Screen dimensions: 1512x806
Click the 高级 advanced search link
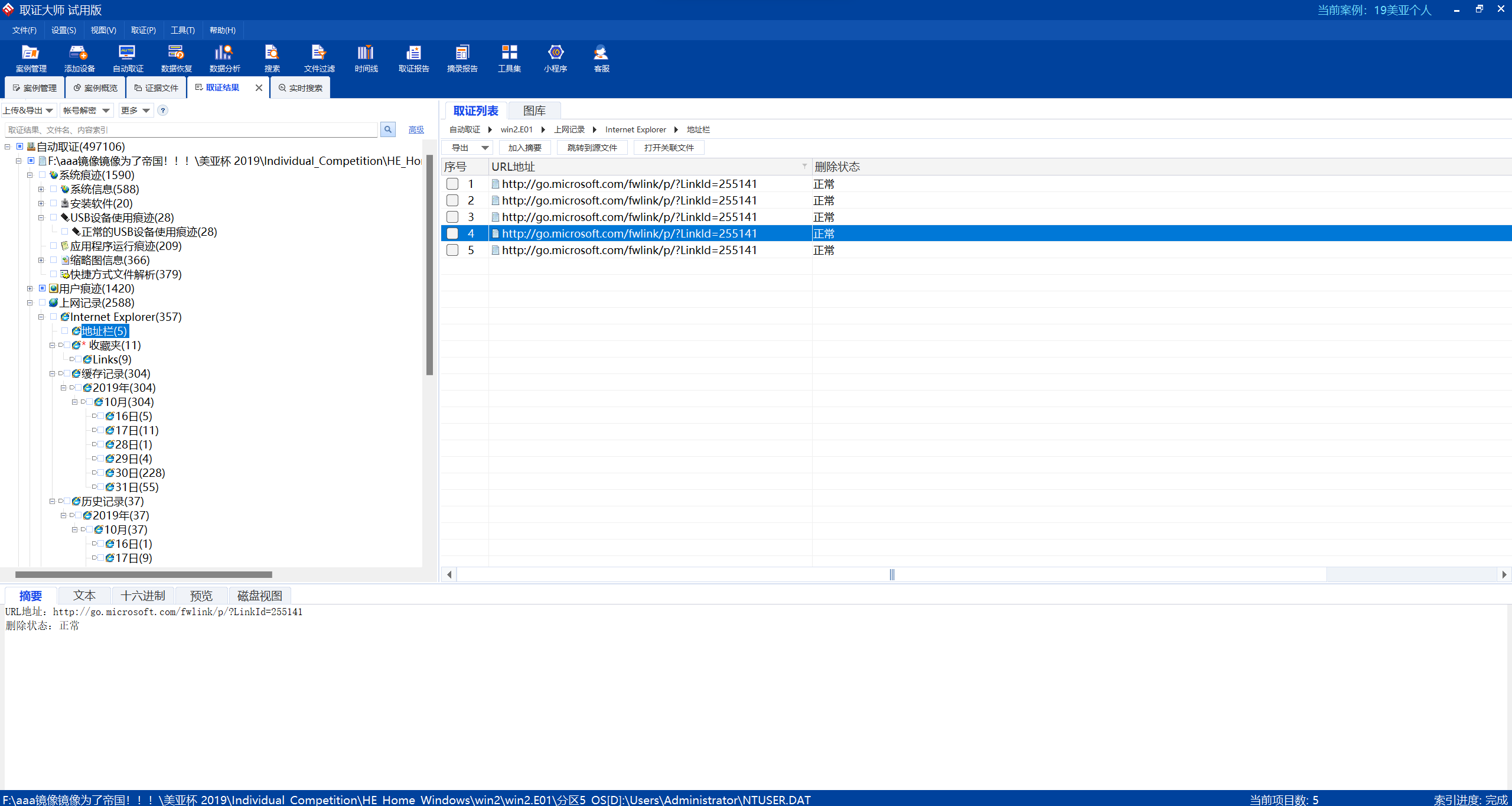pos(416,129)
